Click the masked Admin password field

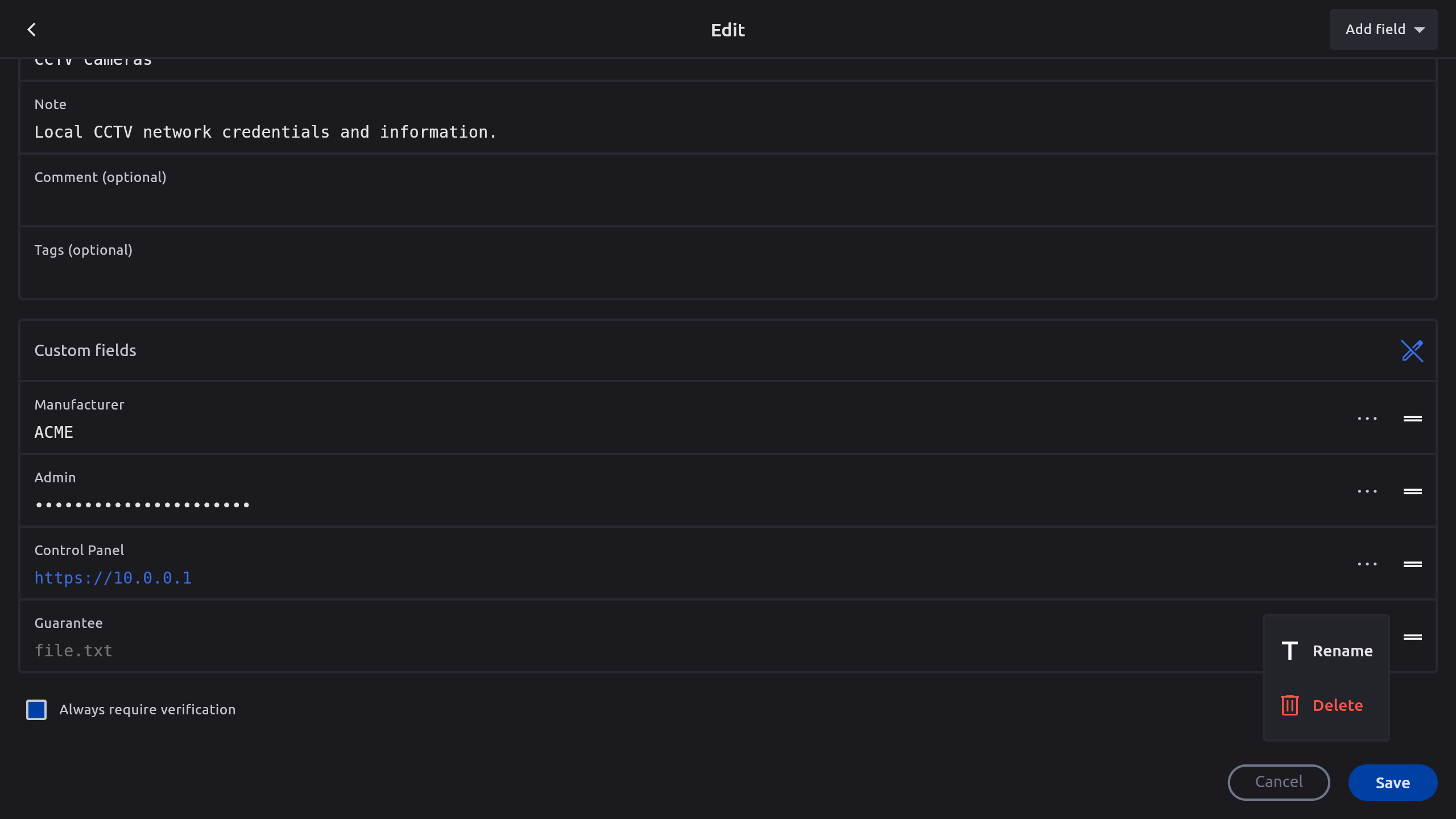point(142,505)
